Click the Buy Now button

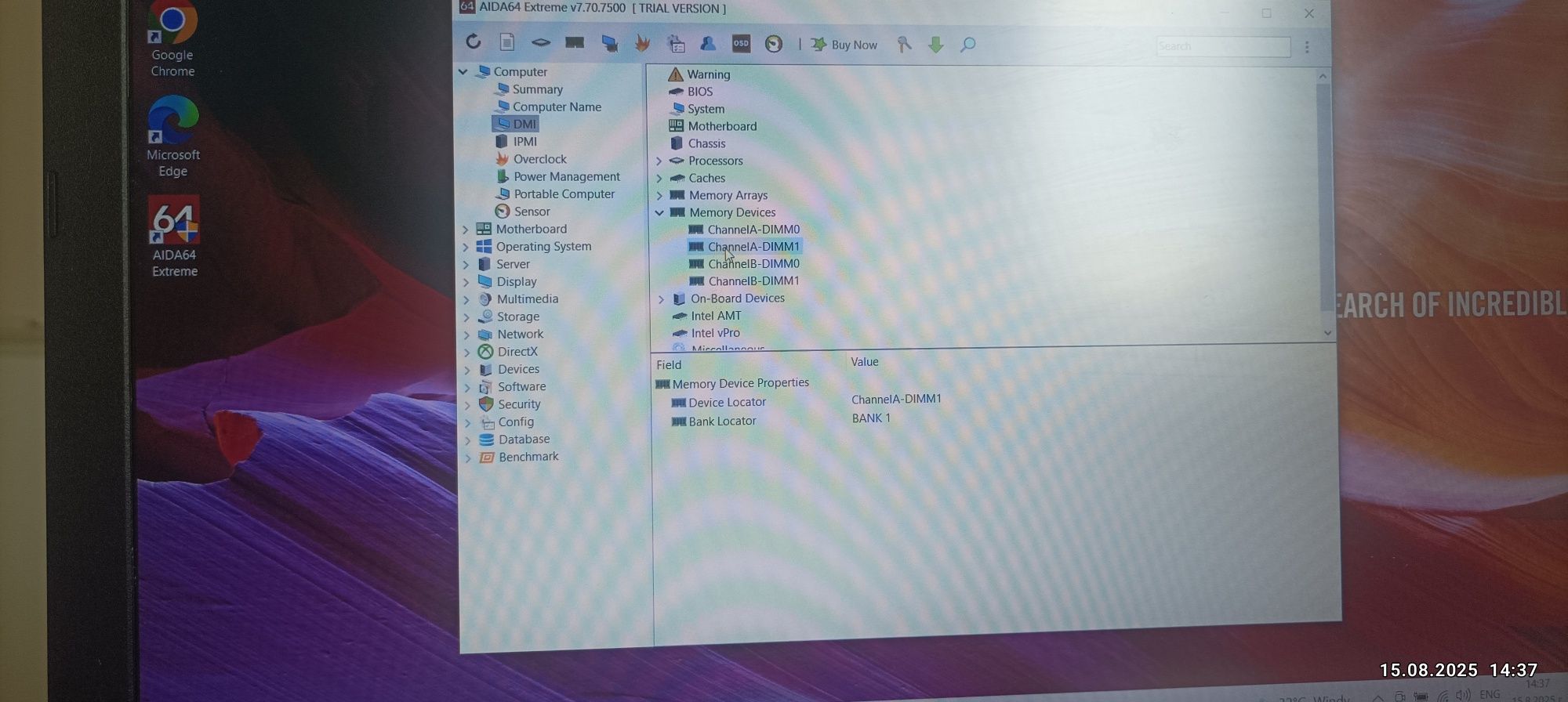pyautogui.click(x=844, y=45)
